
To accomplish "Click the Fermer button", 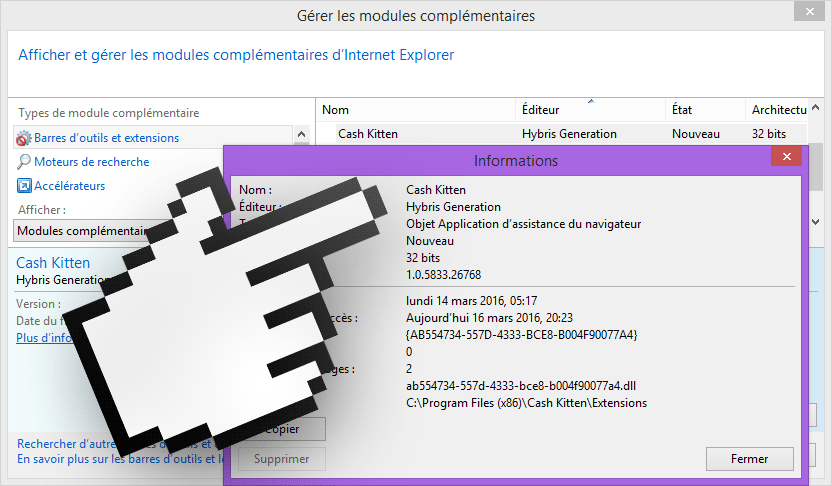I will tap(749, 459).
